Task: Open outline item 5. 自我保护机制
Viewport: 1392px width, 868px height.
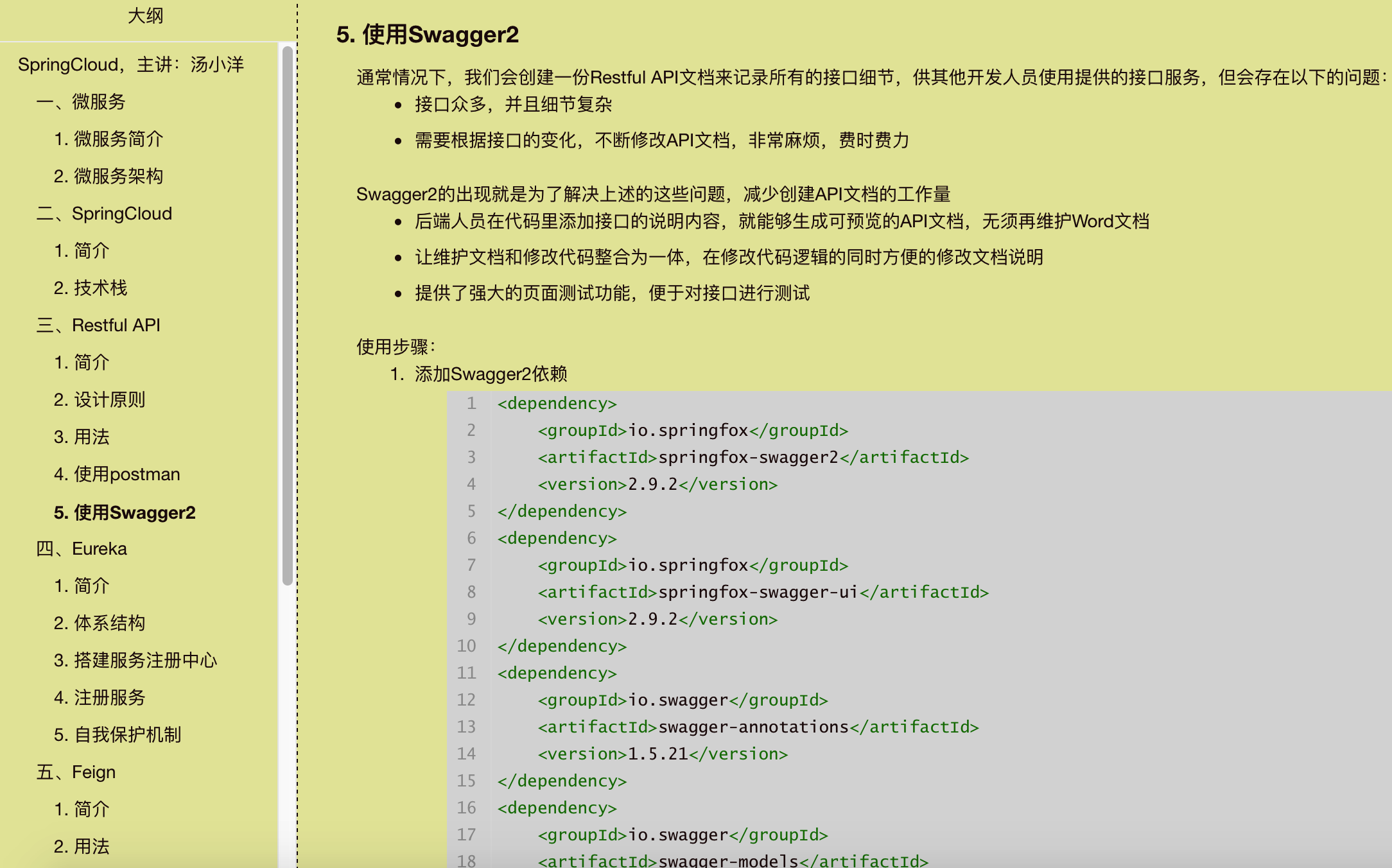Action: 117,735
